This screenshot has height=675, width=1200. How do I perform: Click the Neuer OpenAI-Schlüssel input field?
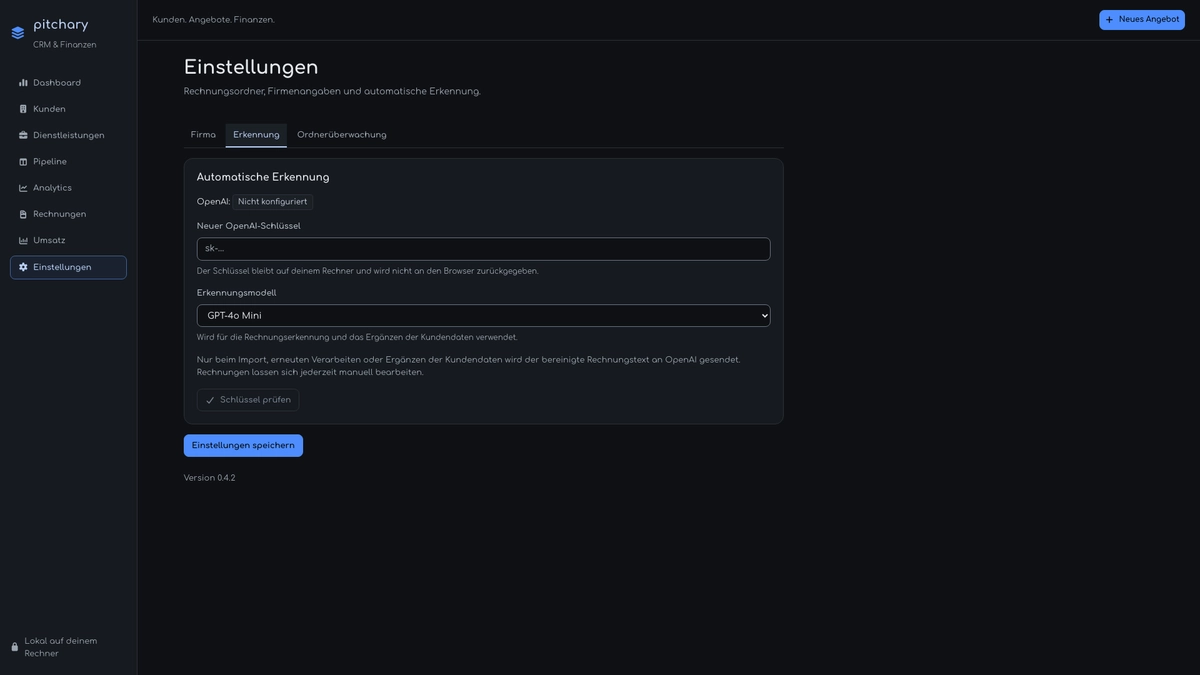tap(483, 249)
